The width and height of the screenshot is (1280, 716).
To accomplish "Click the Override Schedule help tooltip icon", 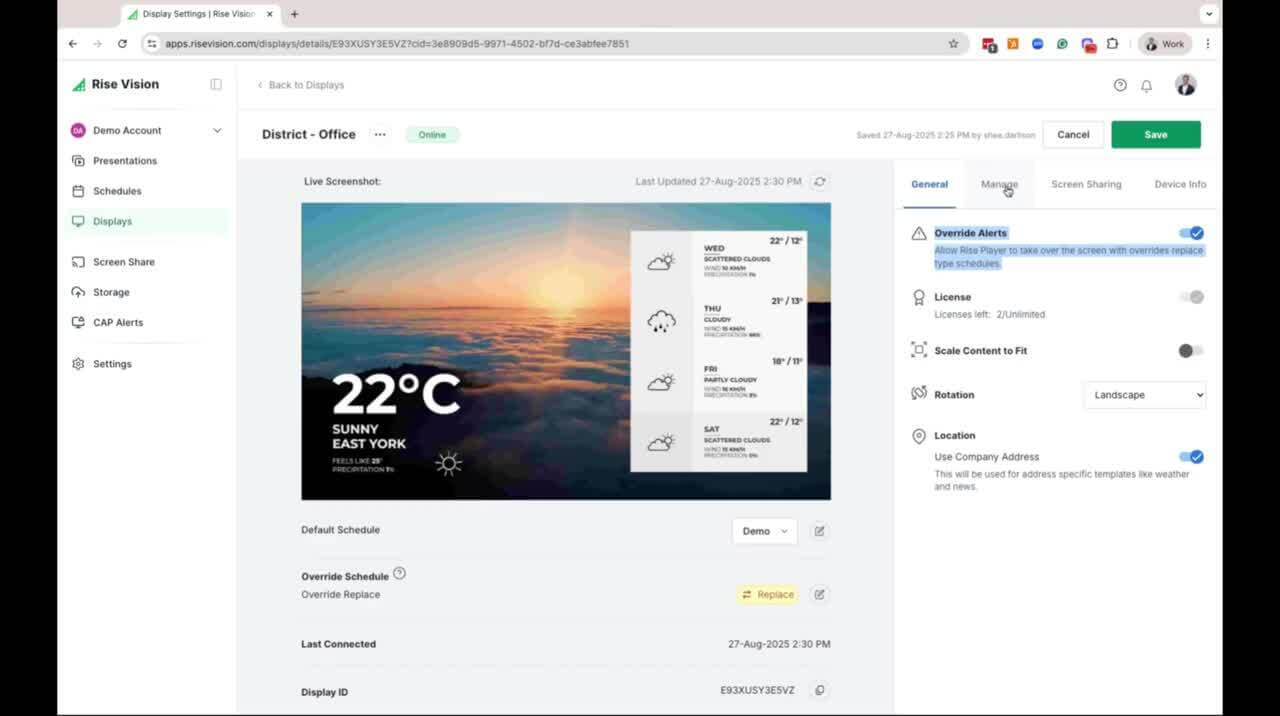I will coord(400,574).
